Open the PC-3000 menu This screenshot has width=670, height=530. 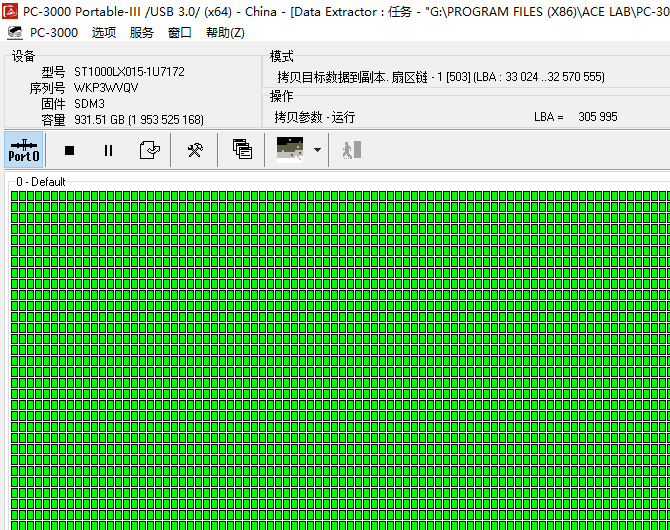coord(54,33)
